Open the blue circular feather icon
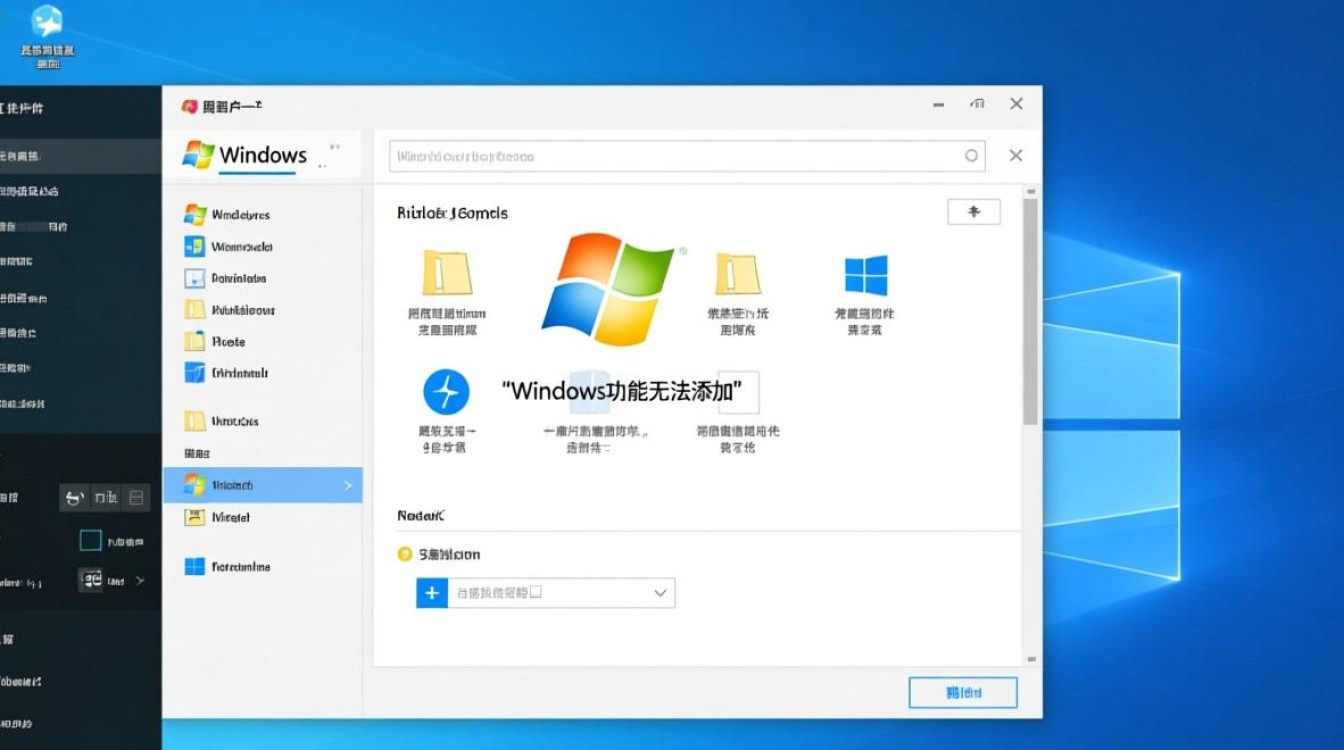This screenshot has width=1344, height=750. click(x=445, y=390)
